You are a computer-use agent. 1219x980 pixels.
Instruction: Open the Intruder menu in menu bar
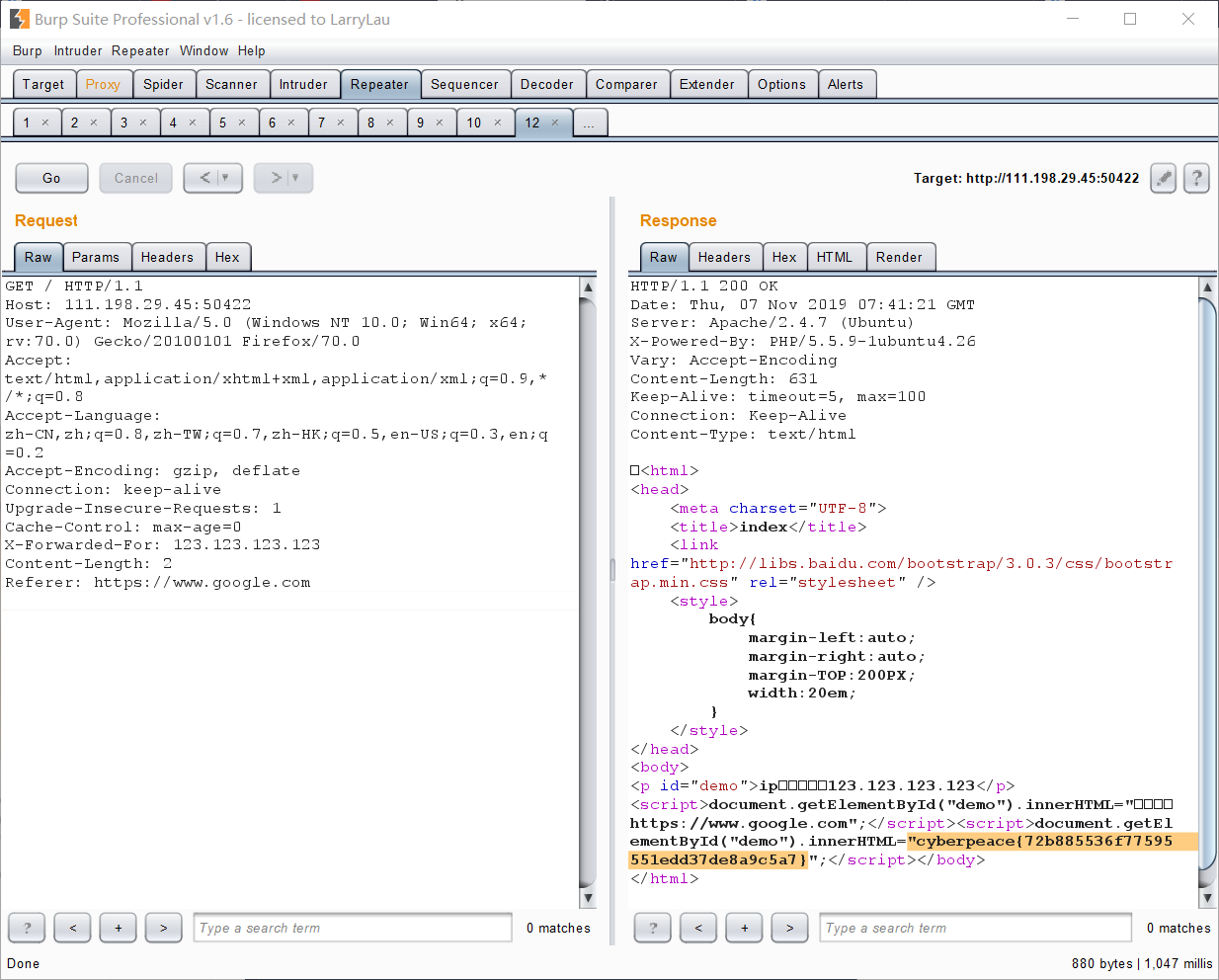point(78,50)
